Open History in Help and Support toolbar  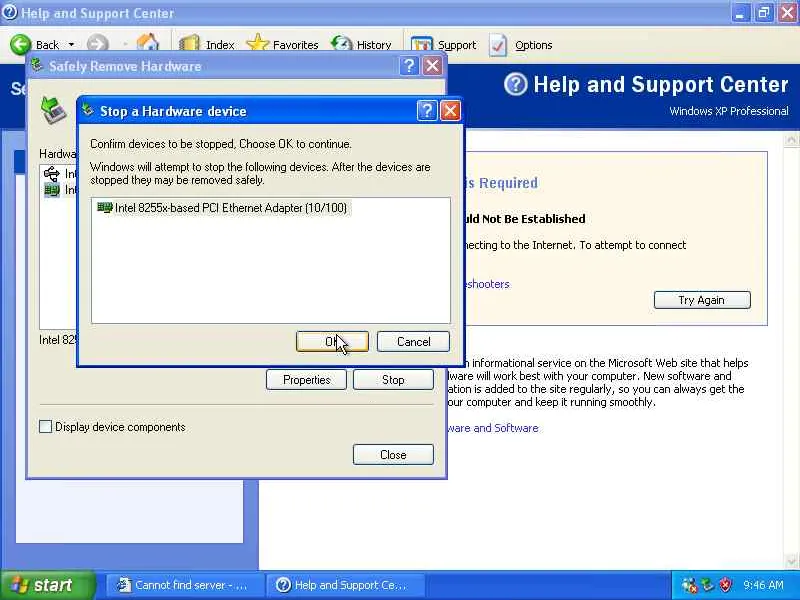pyautogui.click(x=361, y=44)
